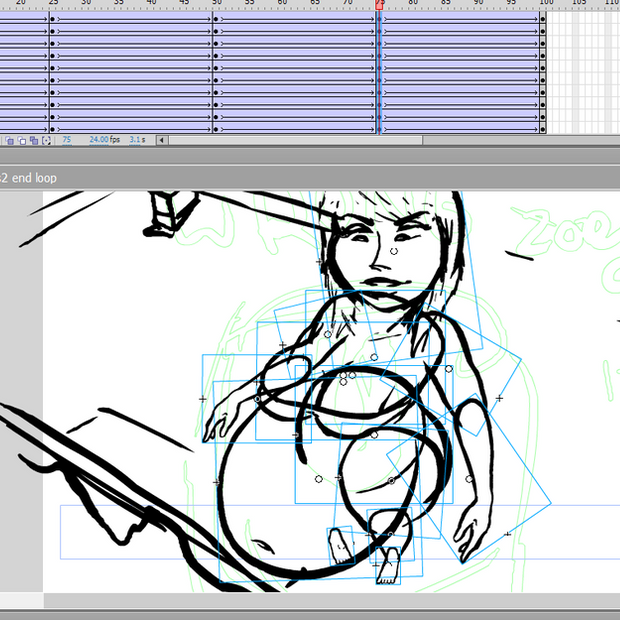Viewport: 620px width, 620px height.
Task: Select the top layer end keyframe at frame 100
Action: click(x=543, y=19)
